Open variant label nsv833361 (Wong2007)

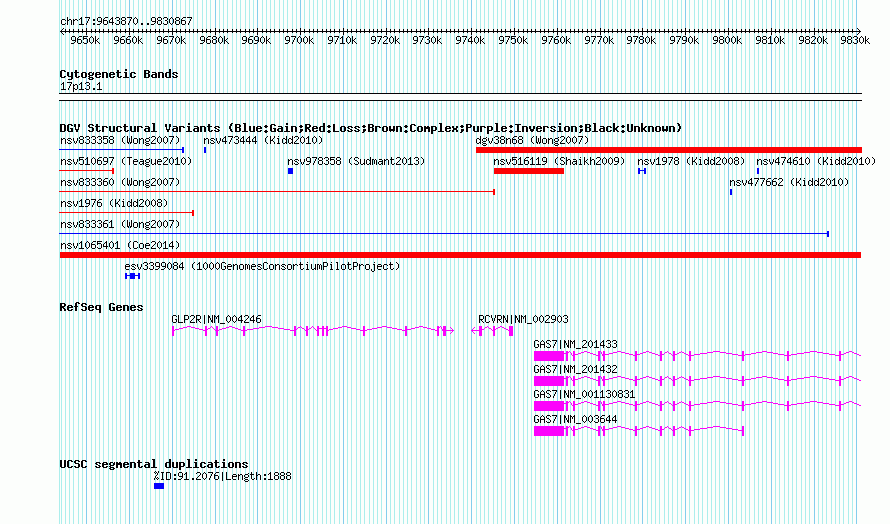(x=120, y=224)
